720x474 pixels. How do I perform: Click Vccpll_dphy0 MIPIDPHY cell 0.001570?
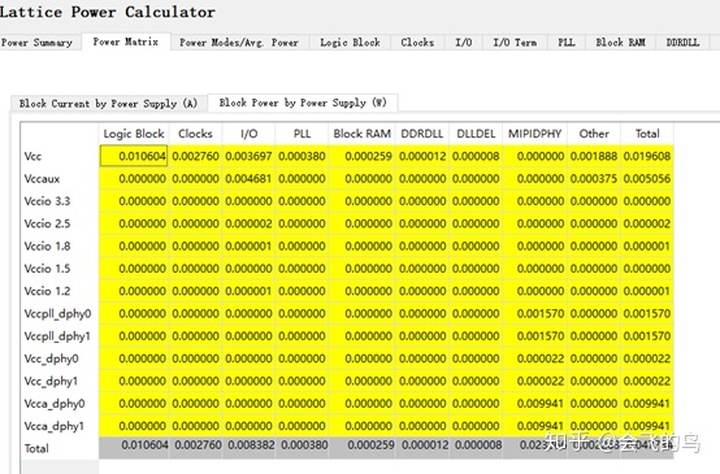534,314
